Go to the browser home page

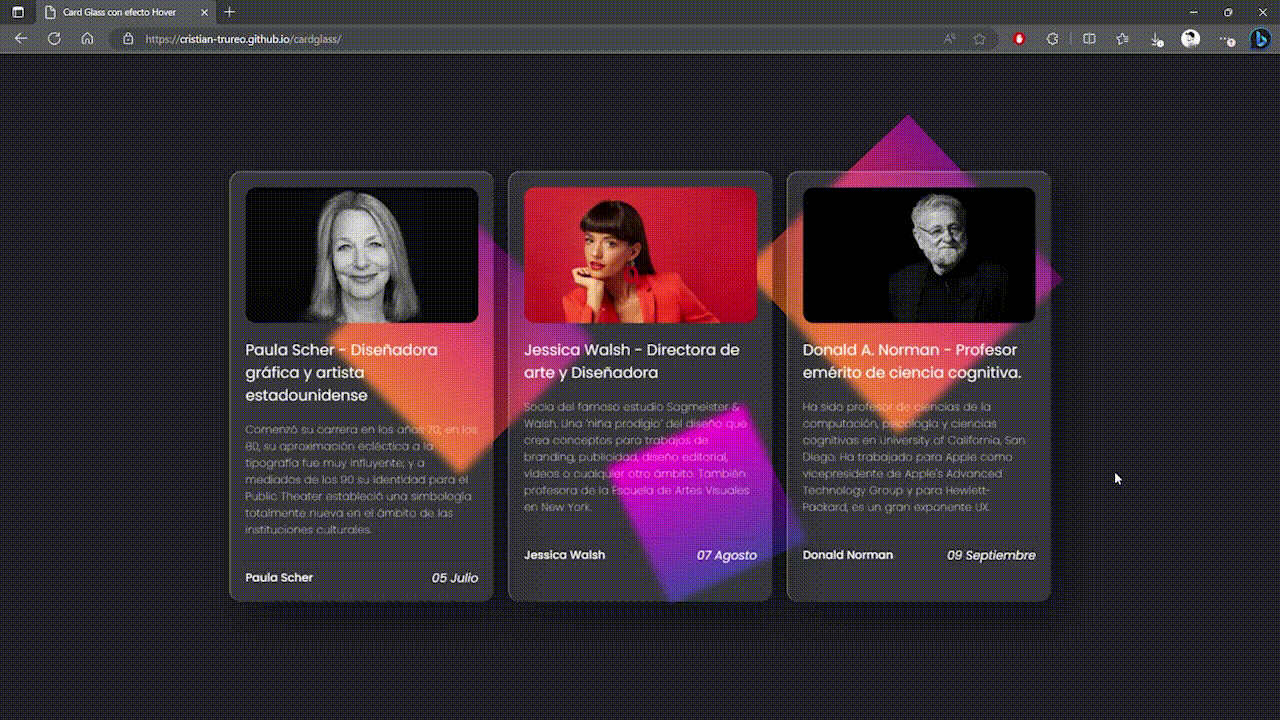pyautogui.click(x=87, y=39)
